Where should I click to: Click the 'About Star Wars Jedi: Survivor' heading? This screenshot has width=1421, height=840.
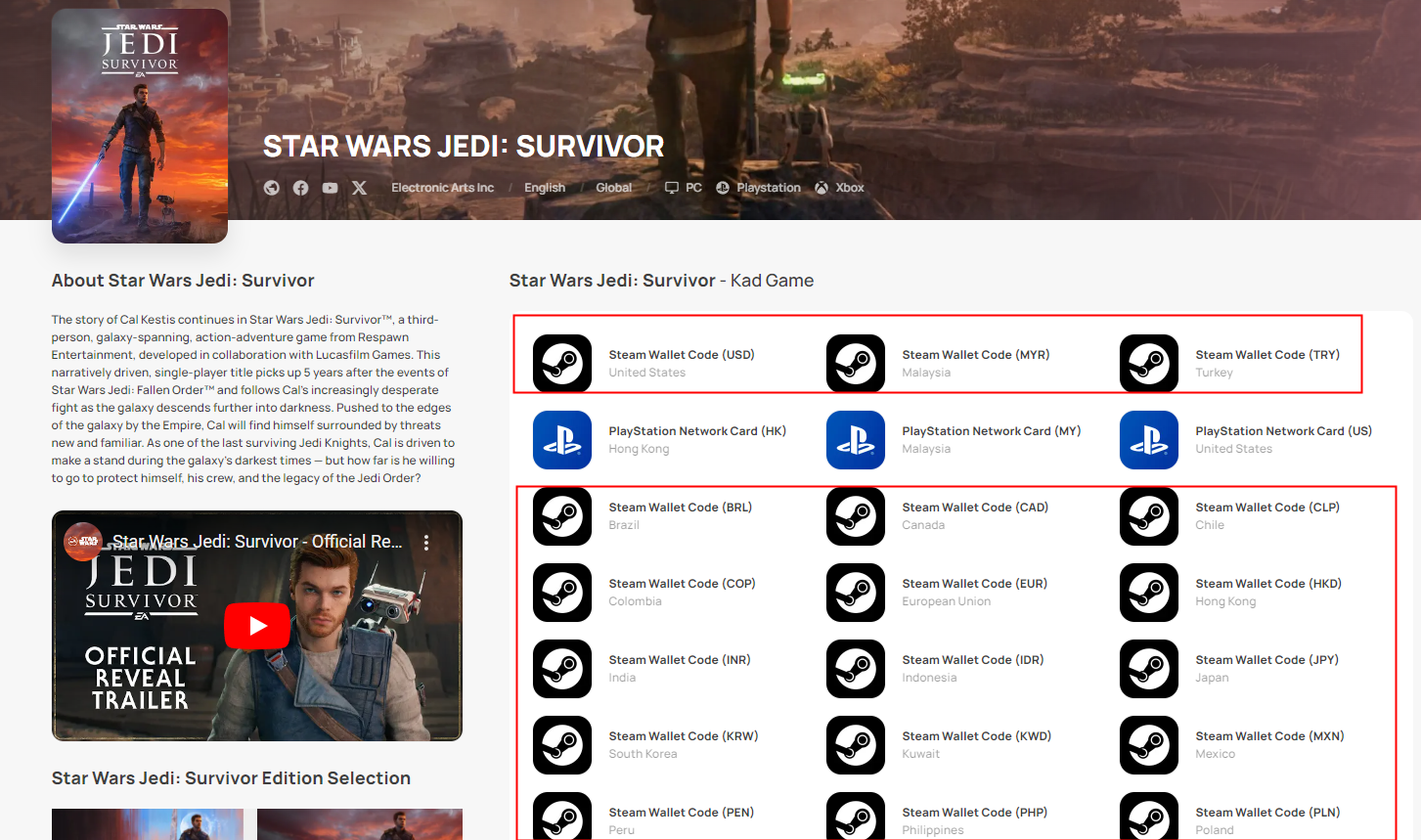183,281
